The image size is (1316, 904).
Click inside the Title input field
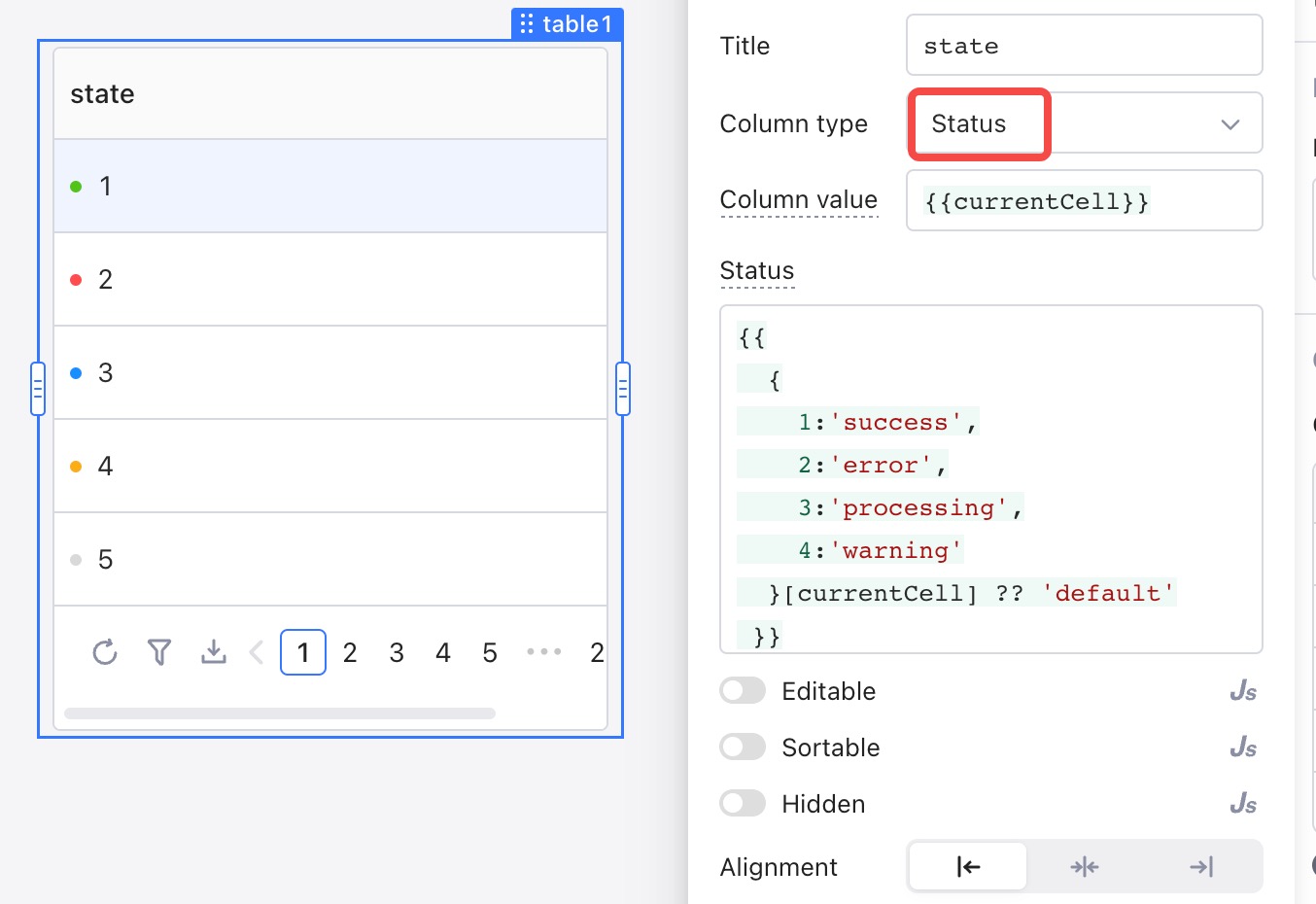(x=1084, y=45)
